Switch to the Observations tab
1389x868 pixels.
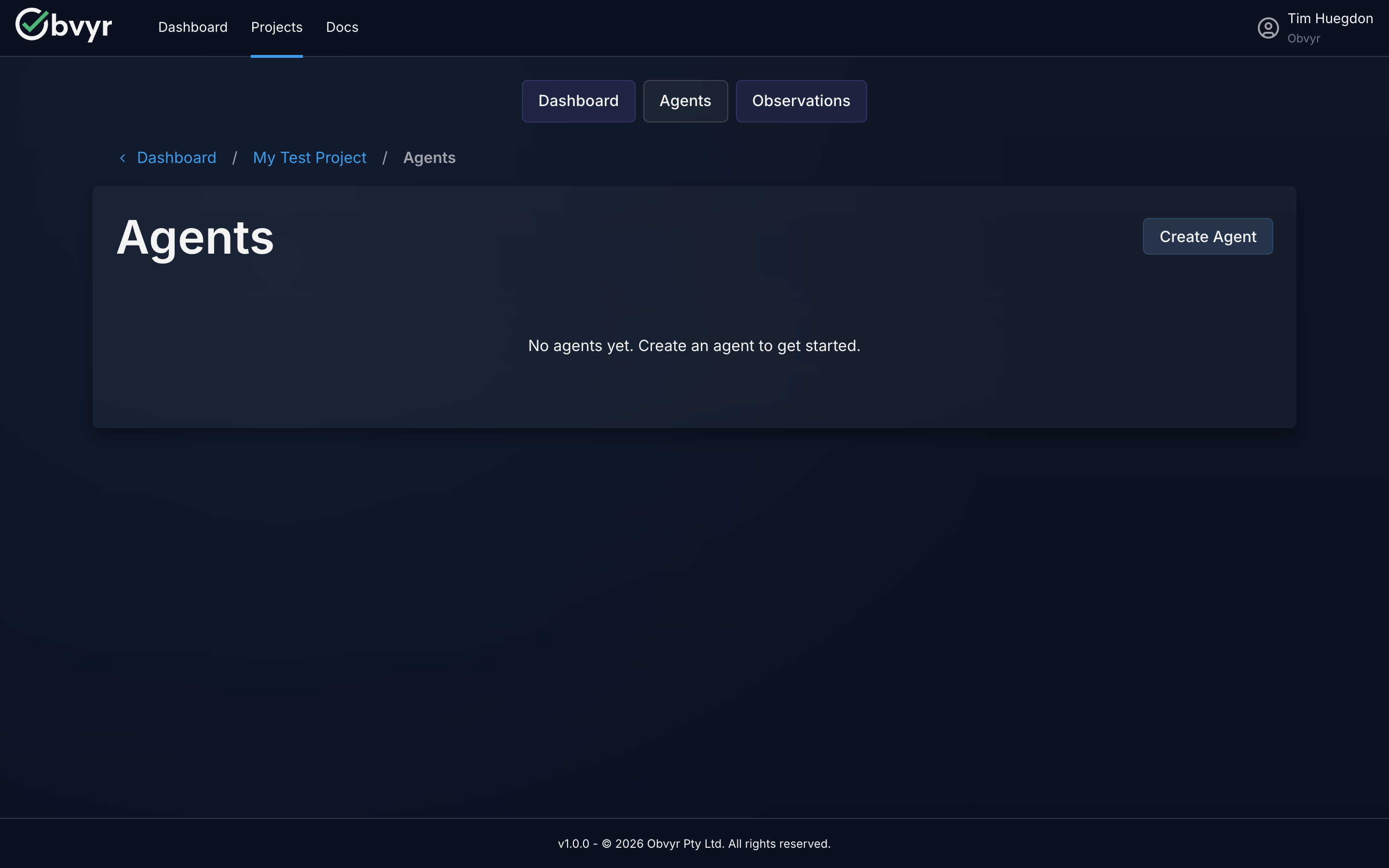point(801,101)
